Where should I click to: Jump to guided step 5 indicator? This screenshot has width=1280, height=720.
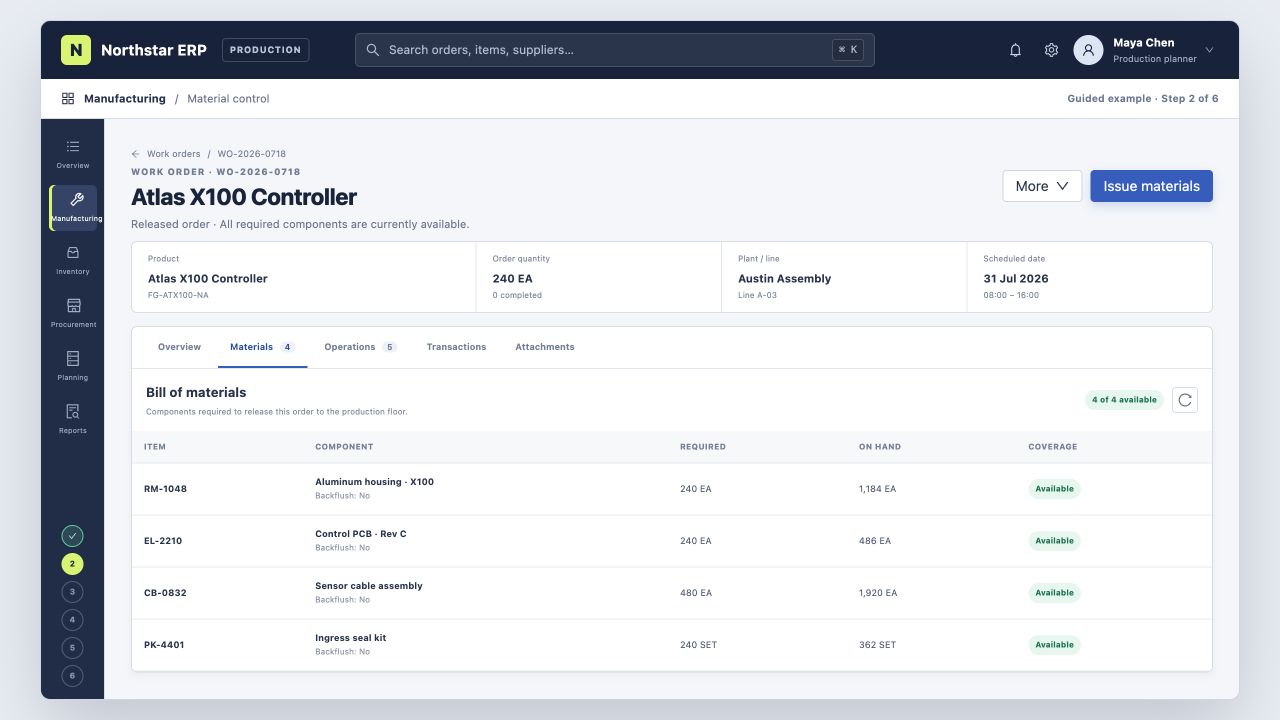click(72, 648)
